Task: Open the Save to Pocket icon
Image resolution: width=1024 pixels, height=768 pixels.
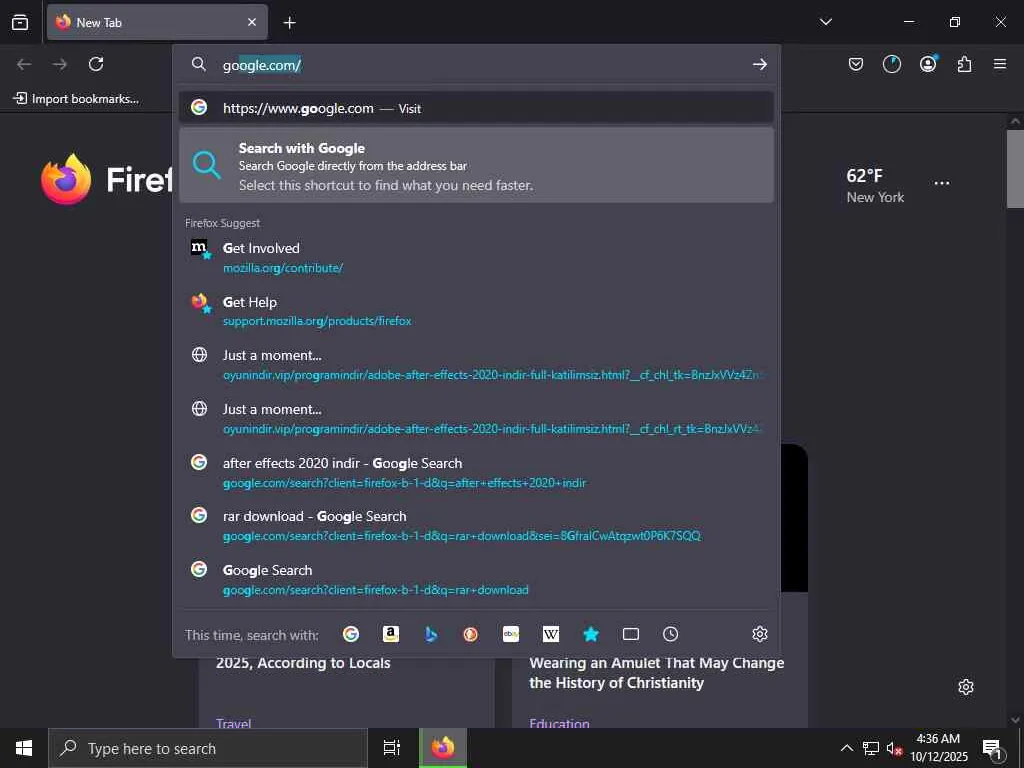Action: (856, 64)
